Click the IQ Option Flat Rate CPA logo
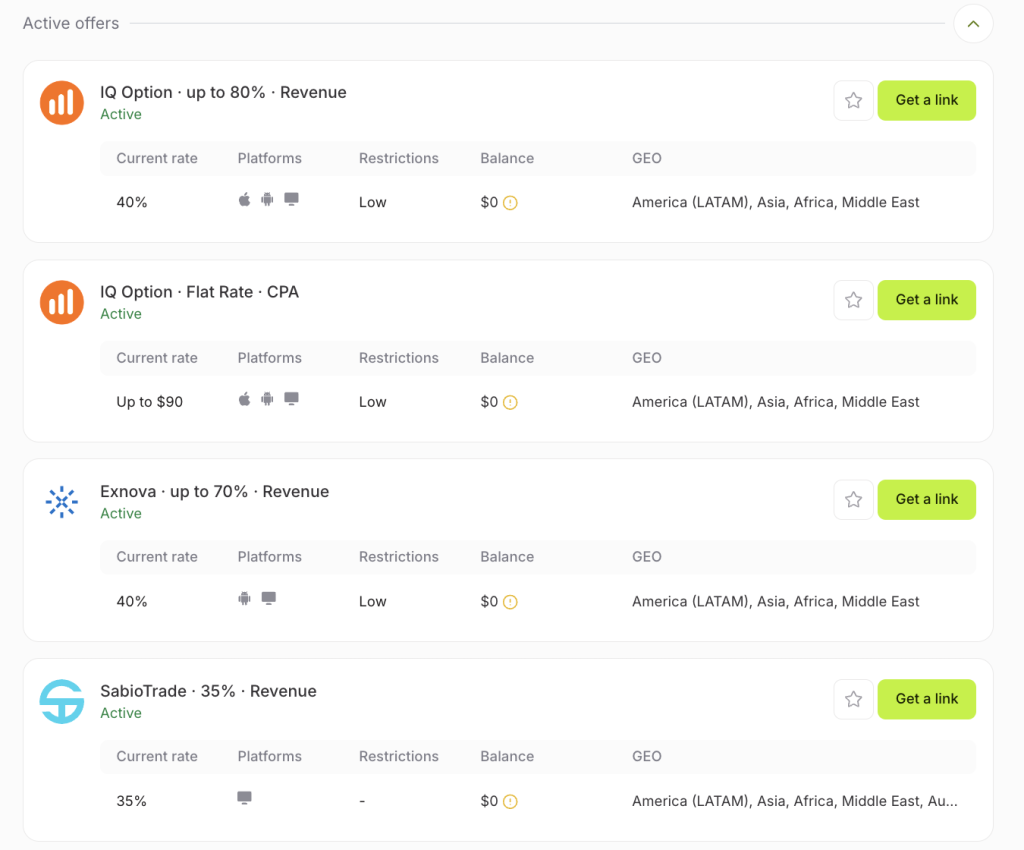Viewport: 1024px width, 850px height. click(x=61, y=302)
